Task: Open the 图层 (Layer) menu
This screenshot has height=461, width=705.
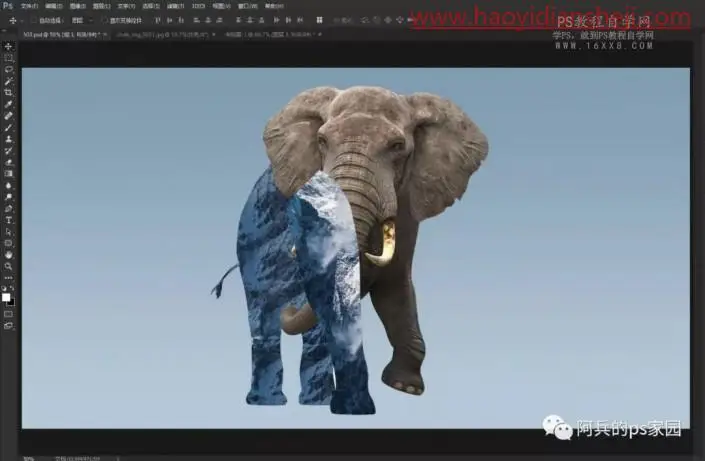Action: [x=102, y=6]
